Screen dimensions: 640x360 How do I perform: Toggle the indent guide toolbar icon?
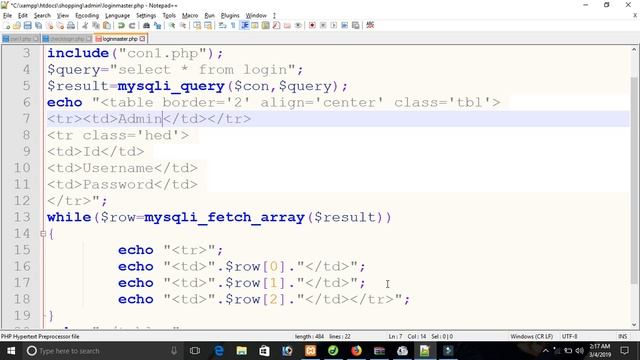244,25
